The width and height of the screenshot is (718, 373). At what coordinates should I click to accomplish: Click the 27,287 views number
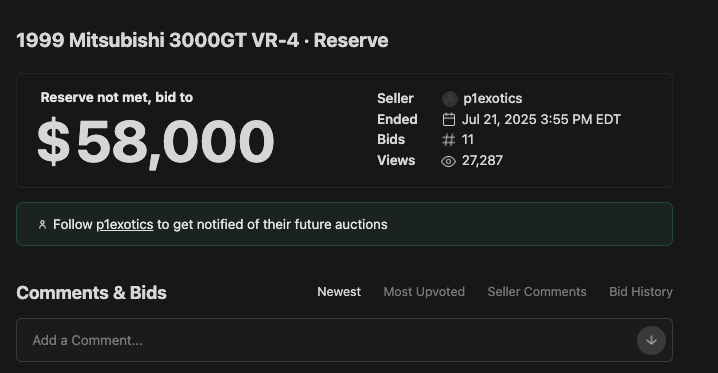coord(482,161)
